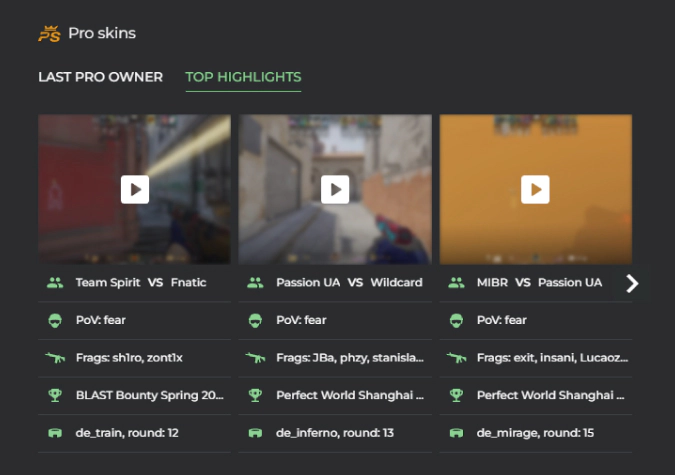This screenshot has width=675, height=475.
Task: Click the Wildcard team name
Action: click(x=396, y=283)
